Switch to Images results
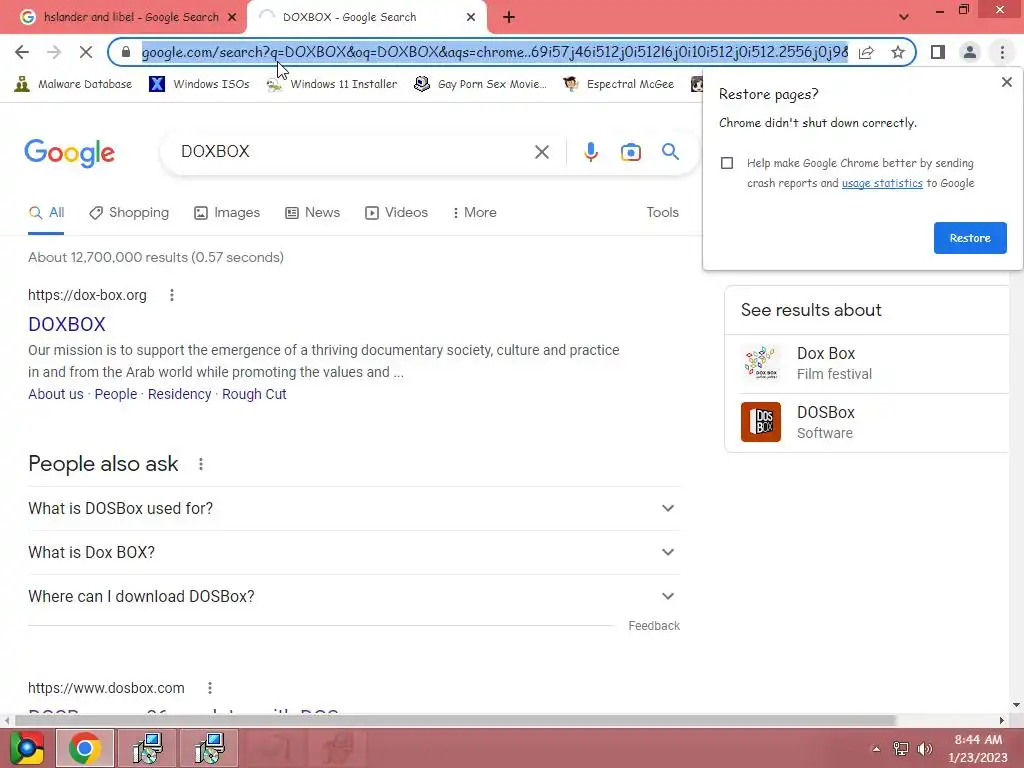This screenshot has height=768, width=1024. pos(227,213)
